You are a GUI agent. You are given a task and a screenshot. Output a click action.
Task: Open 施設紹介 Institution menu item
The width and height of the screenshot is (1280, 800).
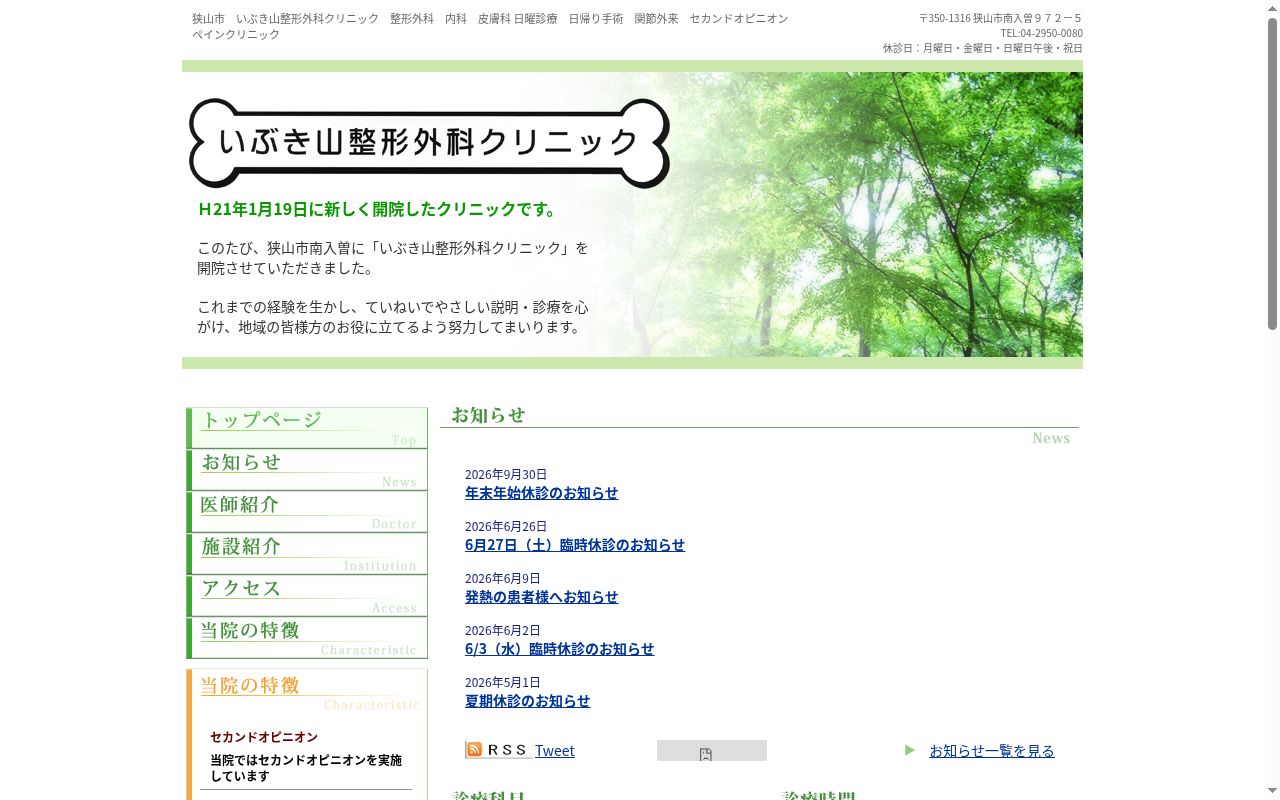[307, 554]
